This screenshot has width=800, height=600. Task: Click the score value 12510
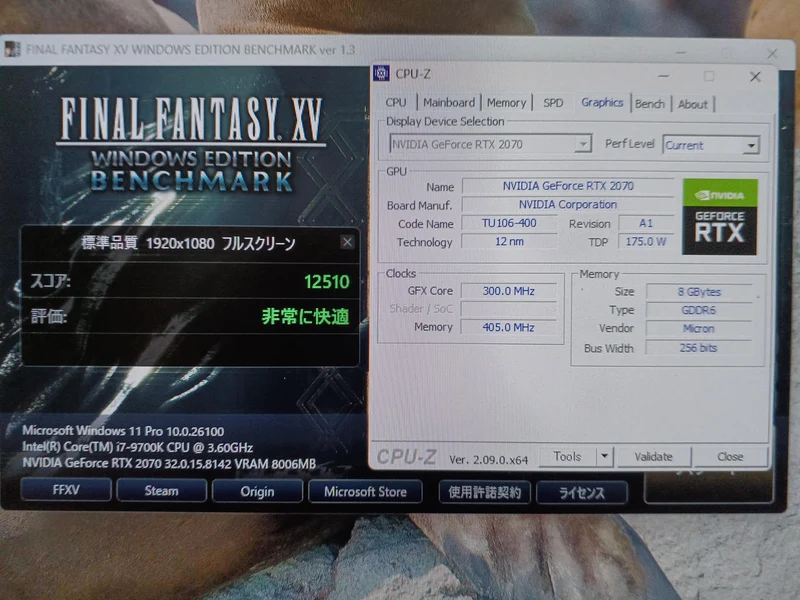point(327,282)
